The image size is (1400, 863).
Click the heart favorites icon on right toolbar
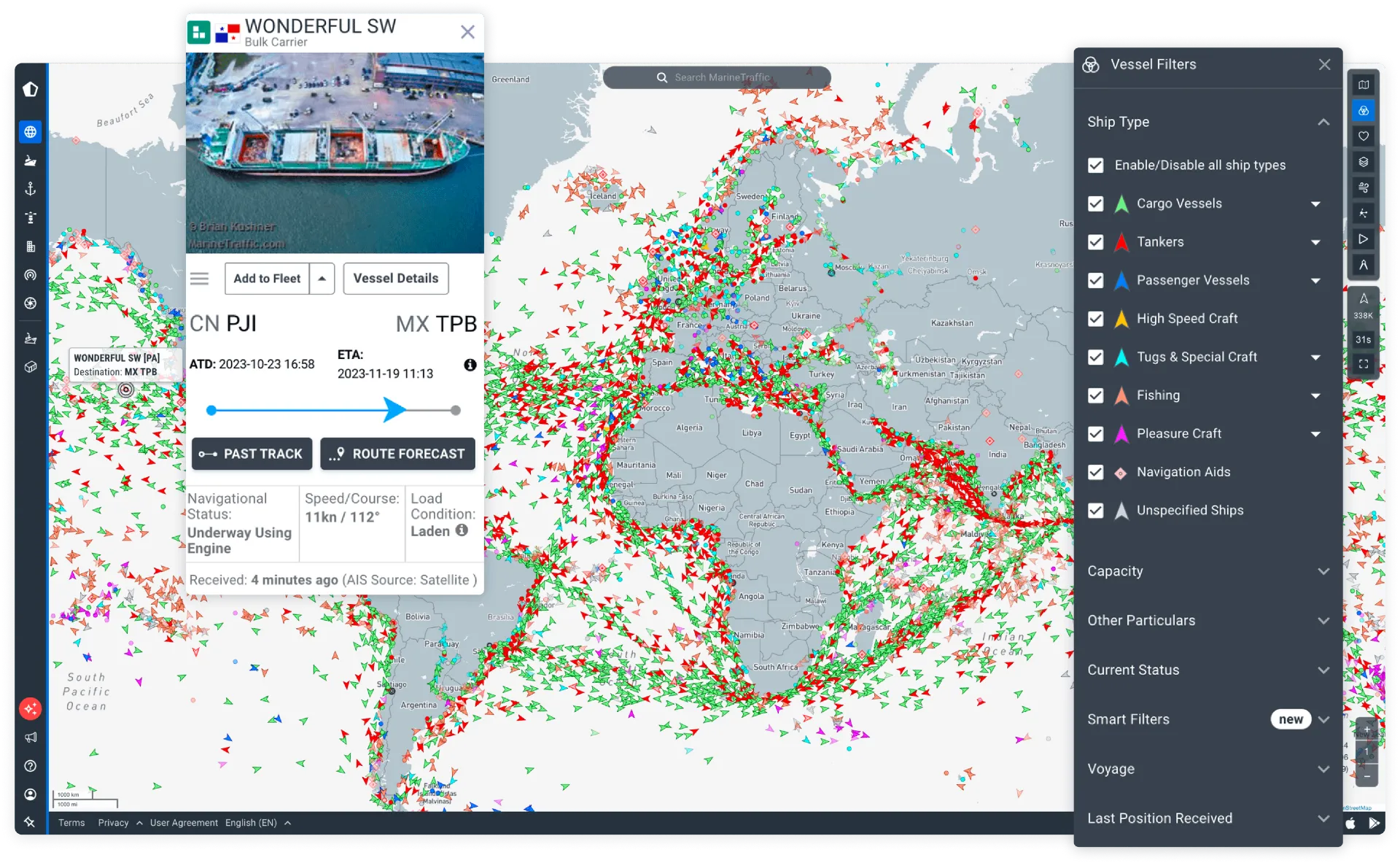coord(1364,136)
